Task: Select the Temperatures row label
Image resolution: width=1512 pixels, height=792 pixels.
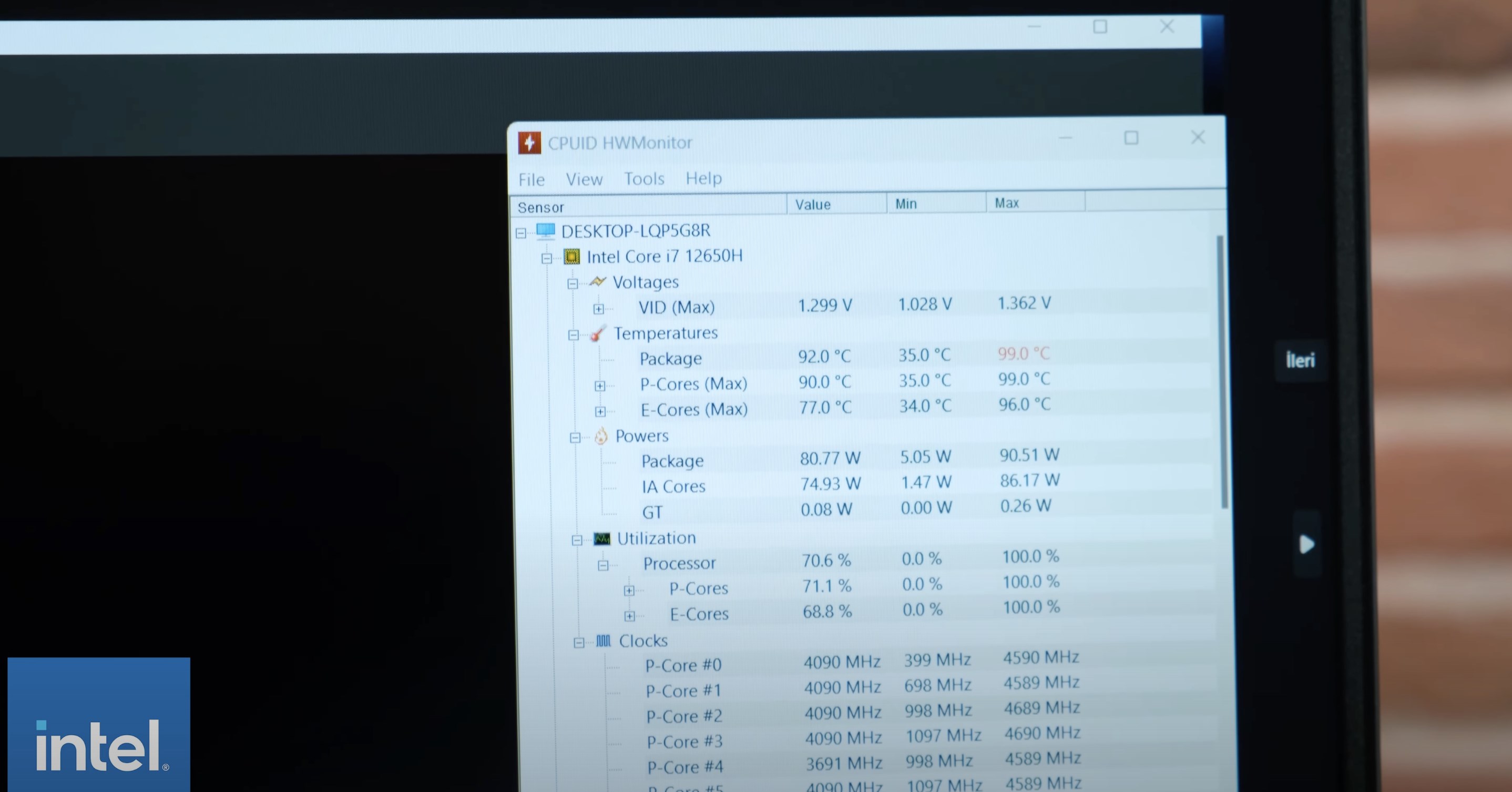Action: click(x=666, y=333)
